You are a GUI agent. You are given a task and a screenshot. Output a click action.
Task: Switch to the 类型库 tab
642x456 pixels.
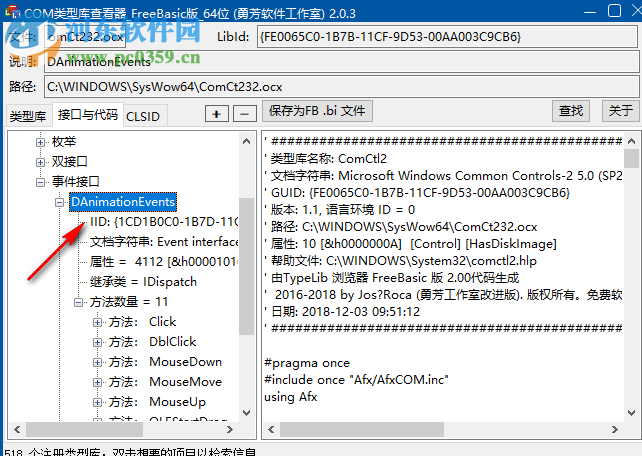coord(28,116)
